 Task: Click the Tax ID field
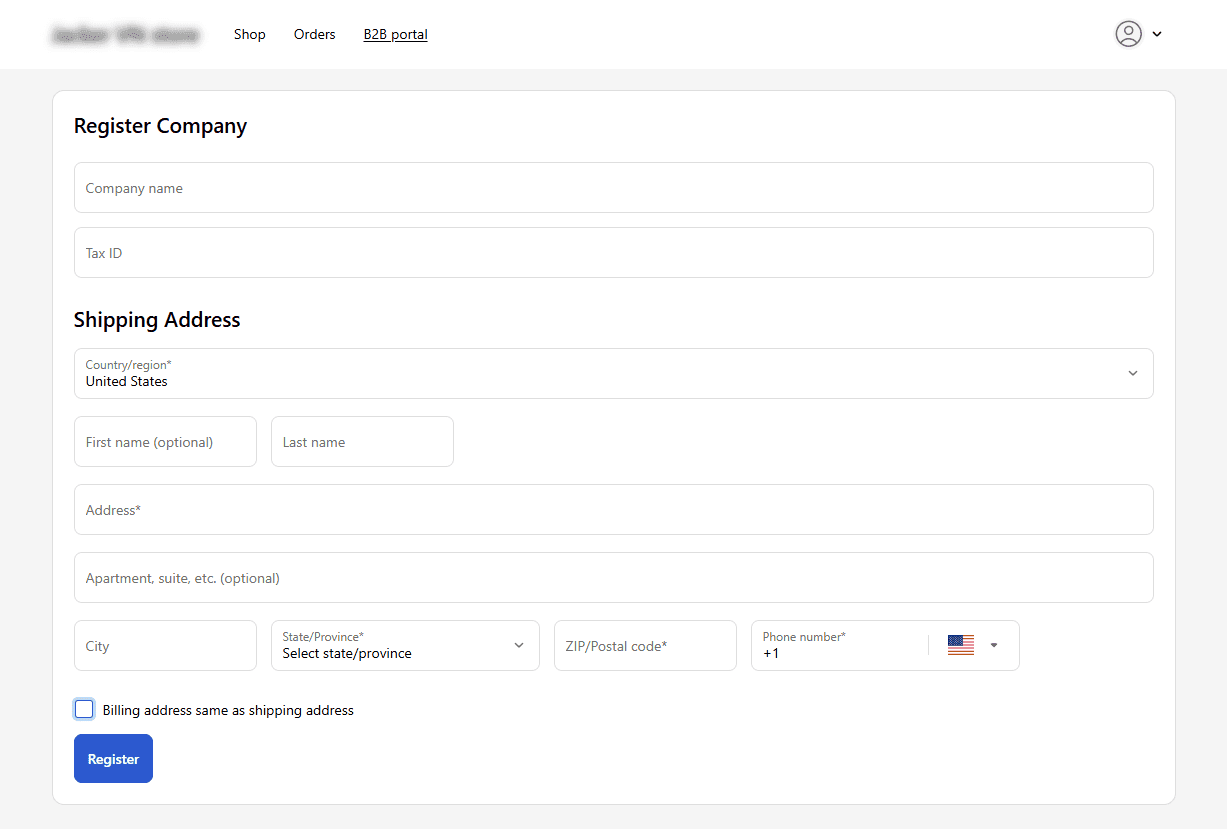613,252
